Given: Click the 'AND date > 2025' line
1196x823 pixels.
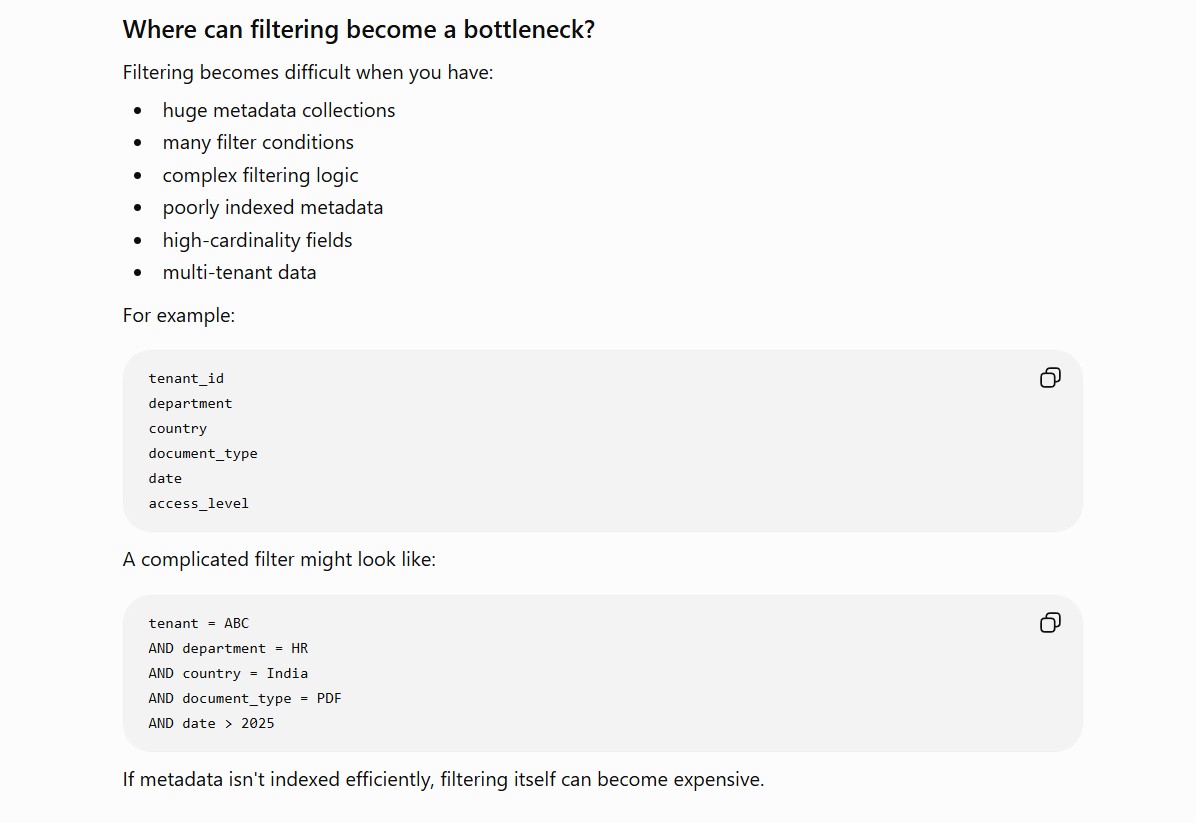Looking at the screenshot, I should tap(211, 723).
